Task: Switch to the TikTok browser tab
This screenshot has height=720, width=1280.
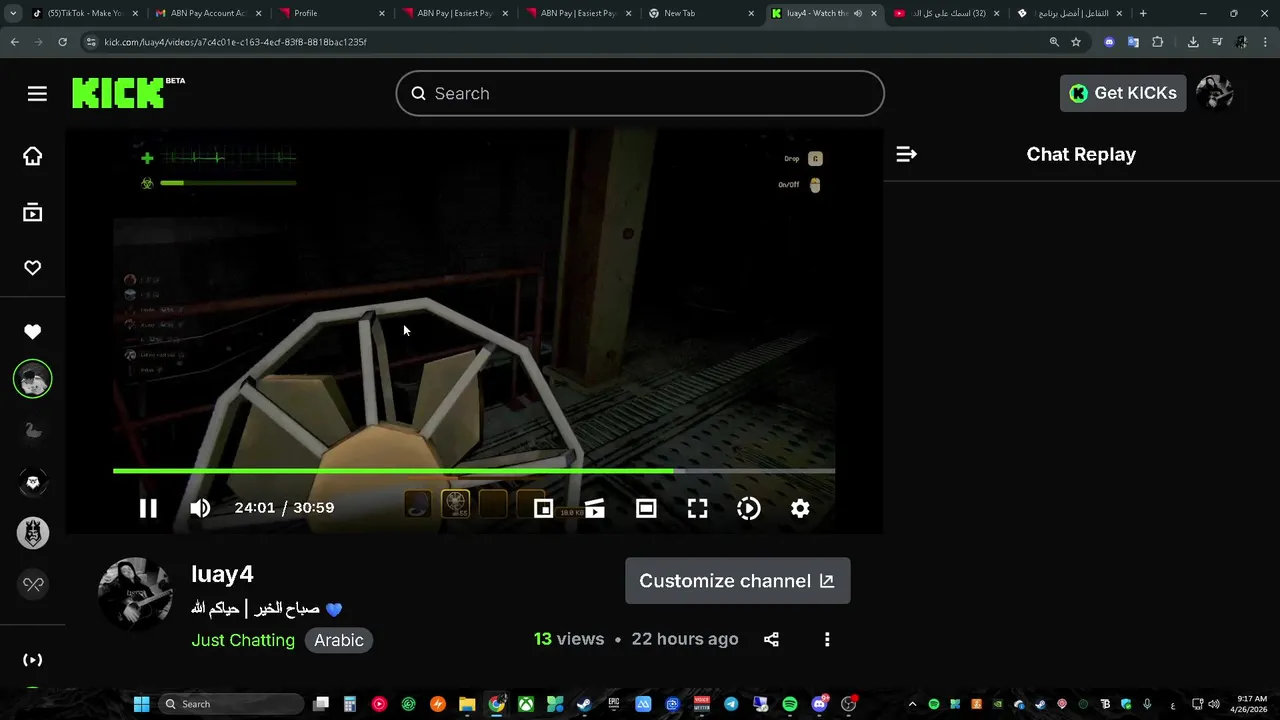Action: click(83, 13)
